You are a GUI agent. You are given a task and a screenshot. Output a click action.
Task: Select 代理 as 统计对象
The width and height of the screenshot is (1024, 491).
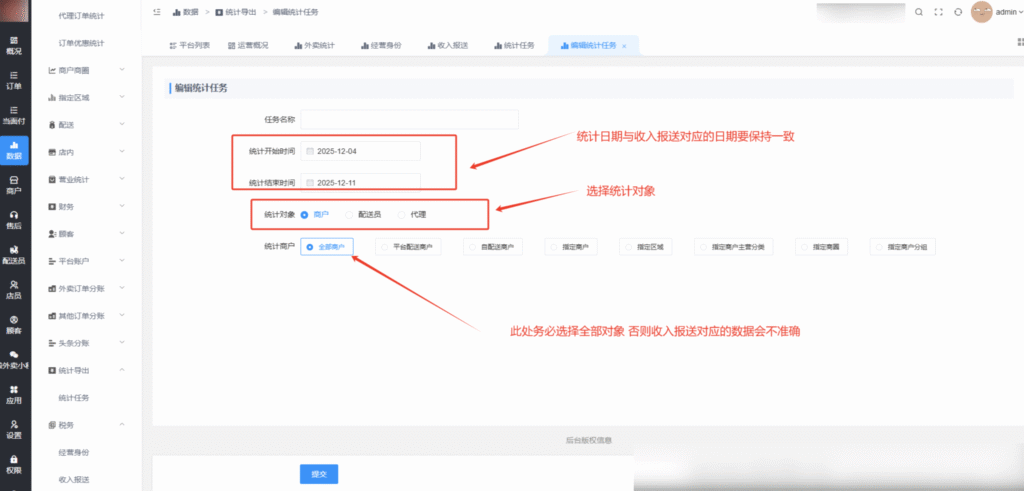coord(412,214)
